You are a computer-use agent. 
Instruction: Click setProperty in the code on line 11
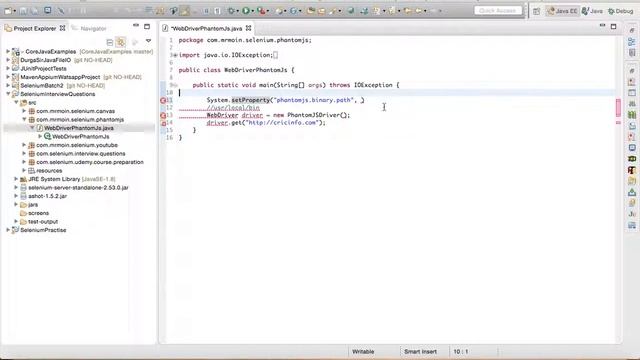pyautogui.click(x=251, y=100)
